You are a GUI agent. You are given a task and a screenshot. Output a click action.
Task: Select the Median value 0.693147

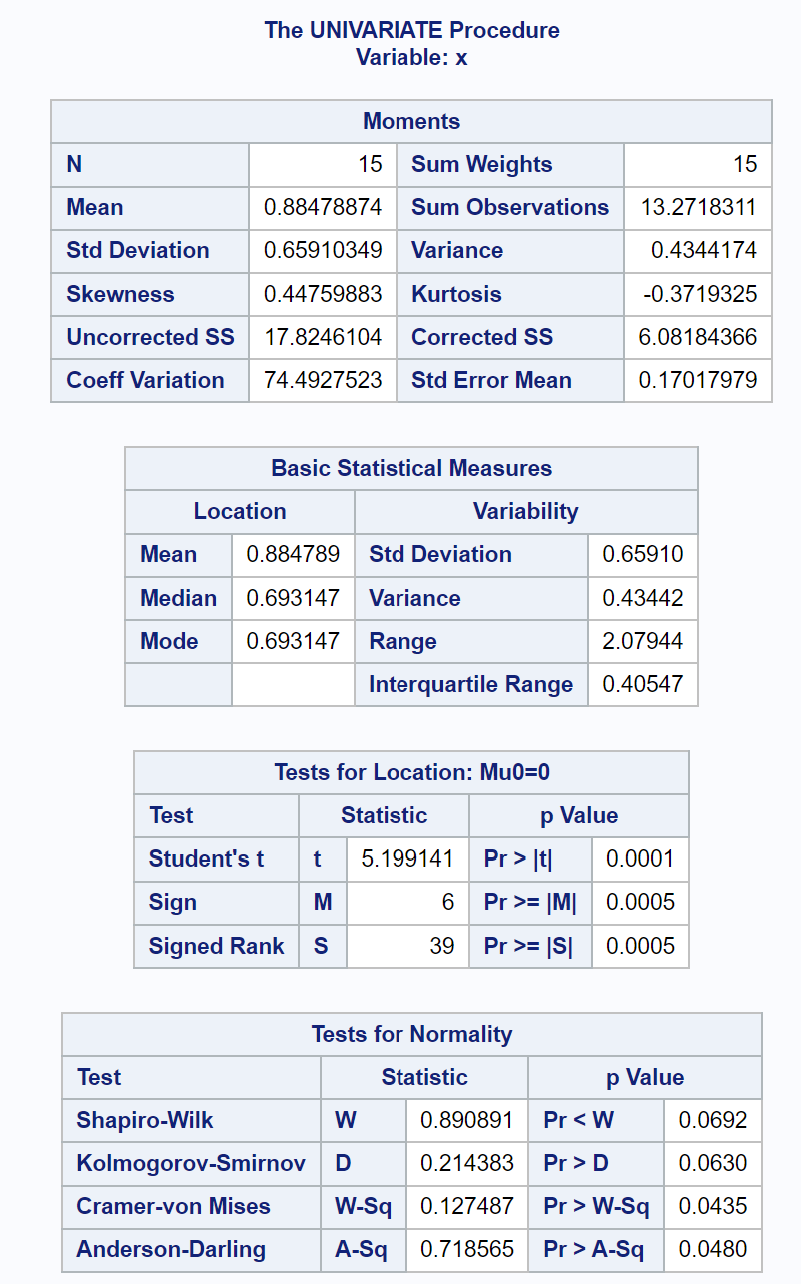[x=293, y=599]
